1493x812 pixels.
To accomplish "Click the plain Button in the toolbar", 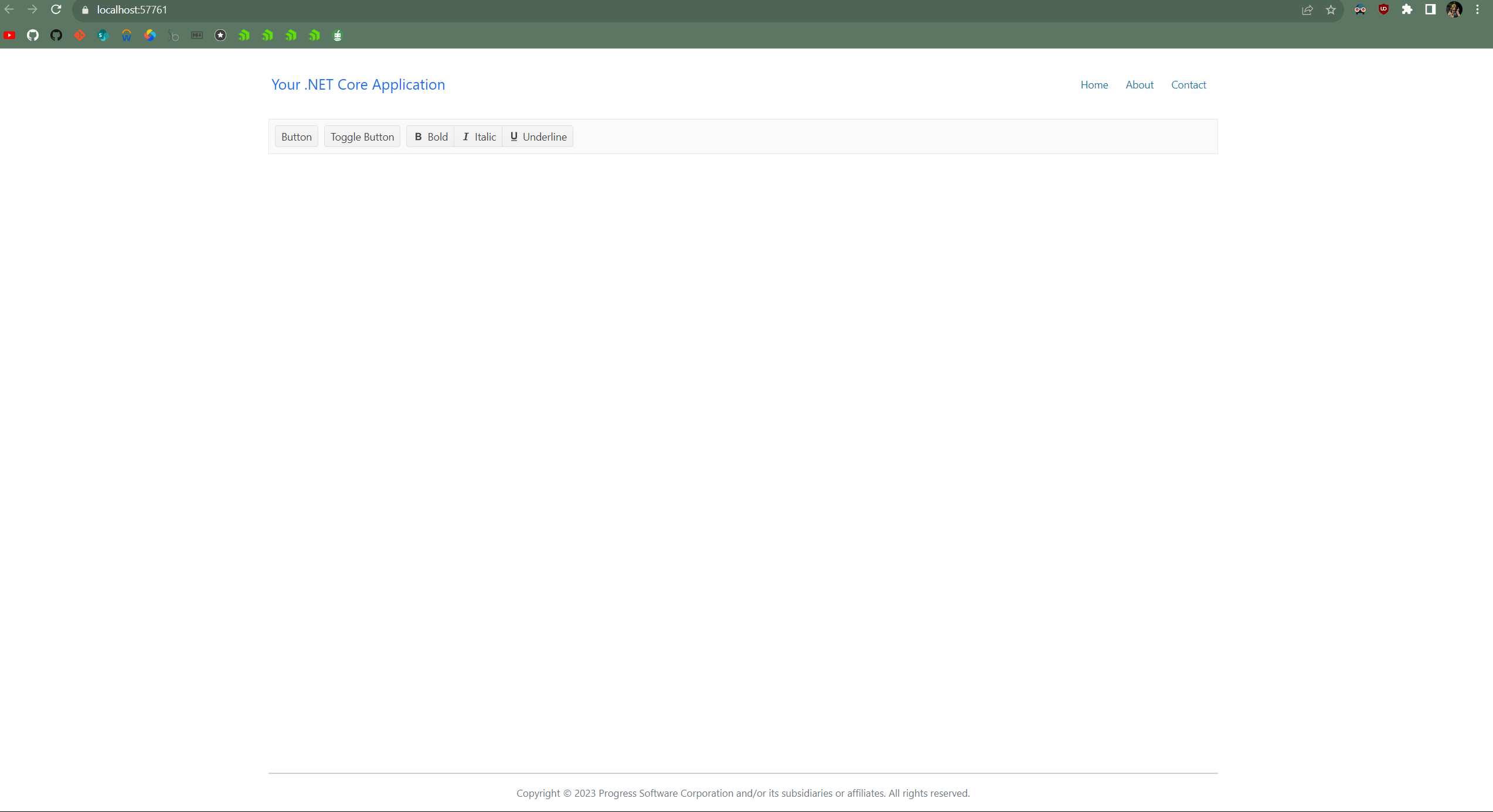I will tap(296, 137).
